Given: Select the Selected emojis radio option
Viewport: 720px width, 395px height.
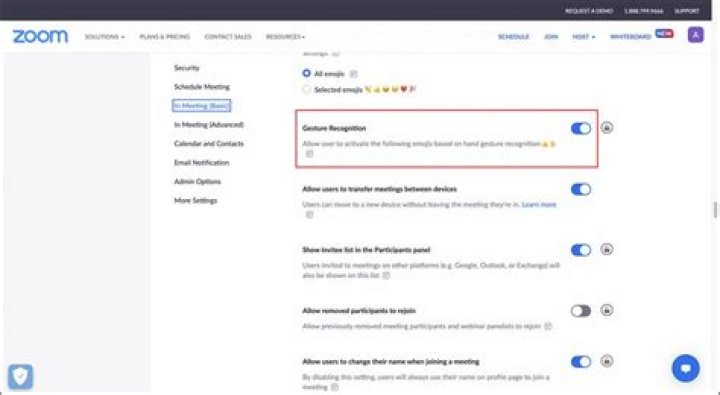Looking at the screenshot, I should click(306, 89).
